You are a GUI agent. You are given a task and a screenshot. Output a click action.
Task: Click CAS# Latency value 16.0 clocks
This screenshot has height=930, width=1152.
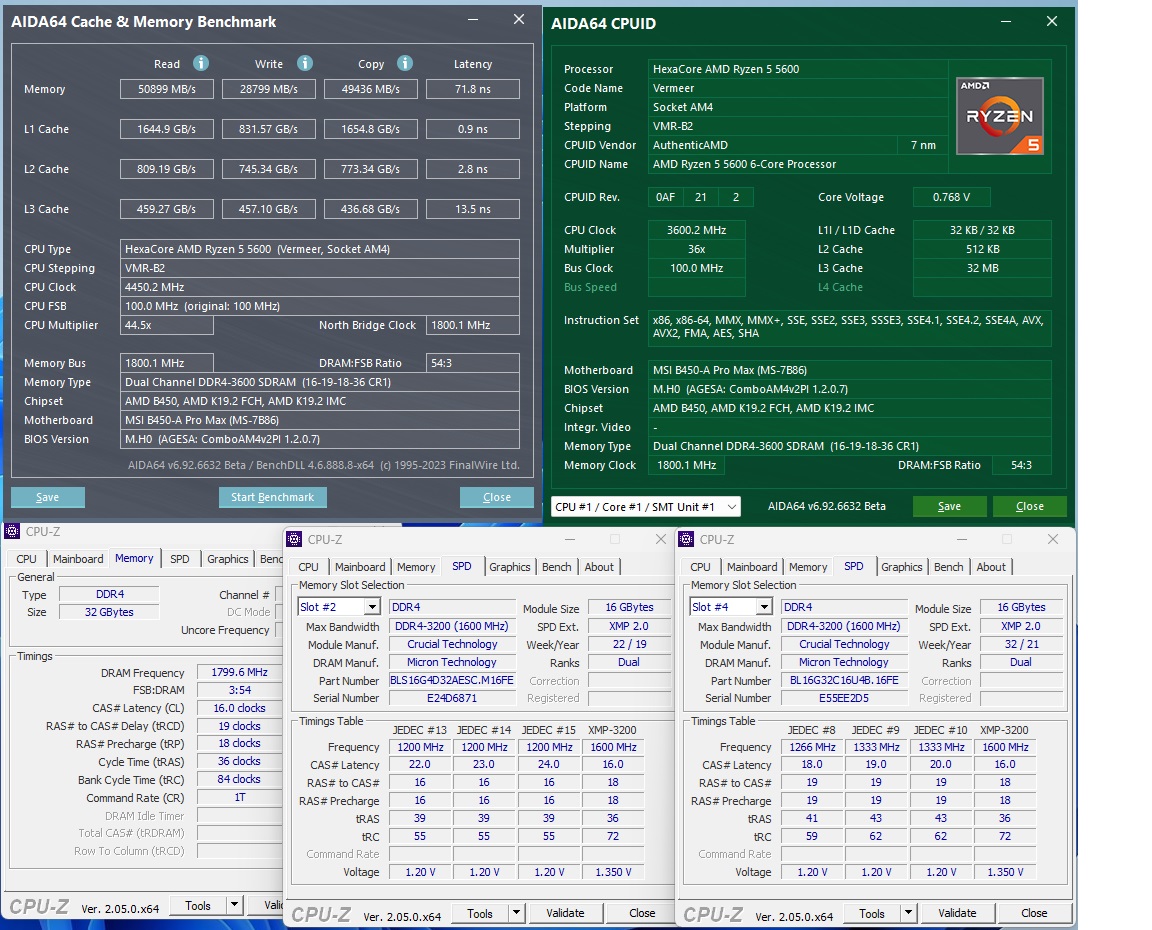(240, 708)
